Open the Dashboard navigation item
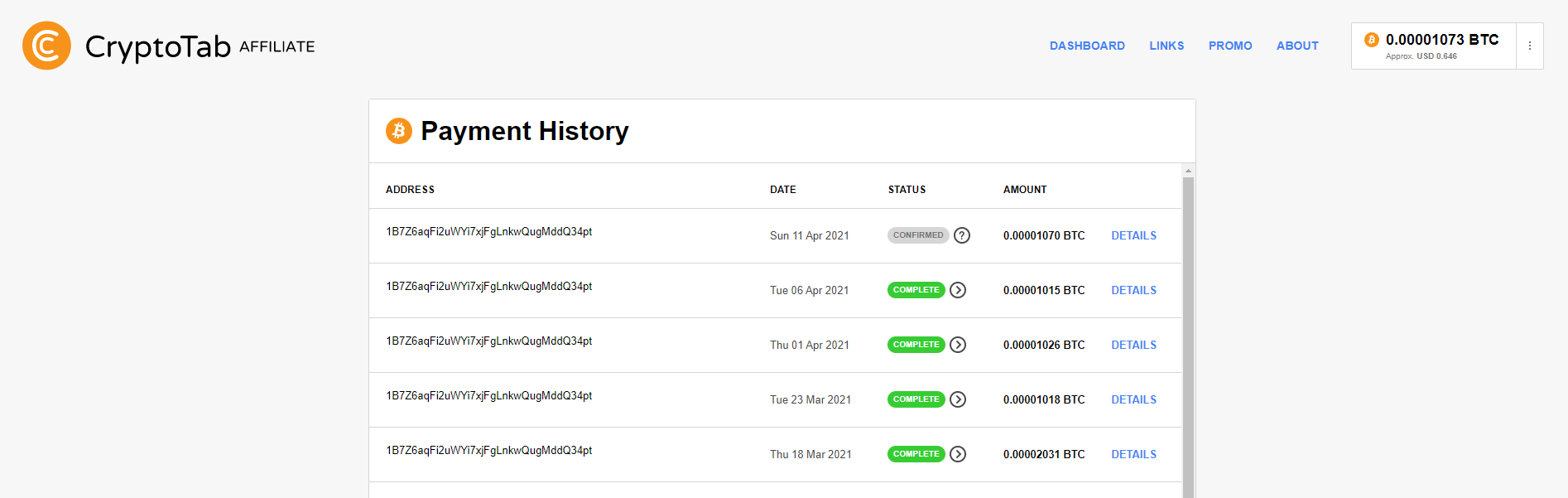 pyautogui.click(x=1087, y=46)
